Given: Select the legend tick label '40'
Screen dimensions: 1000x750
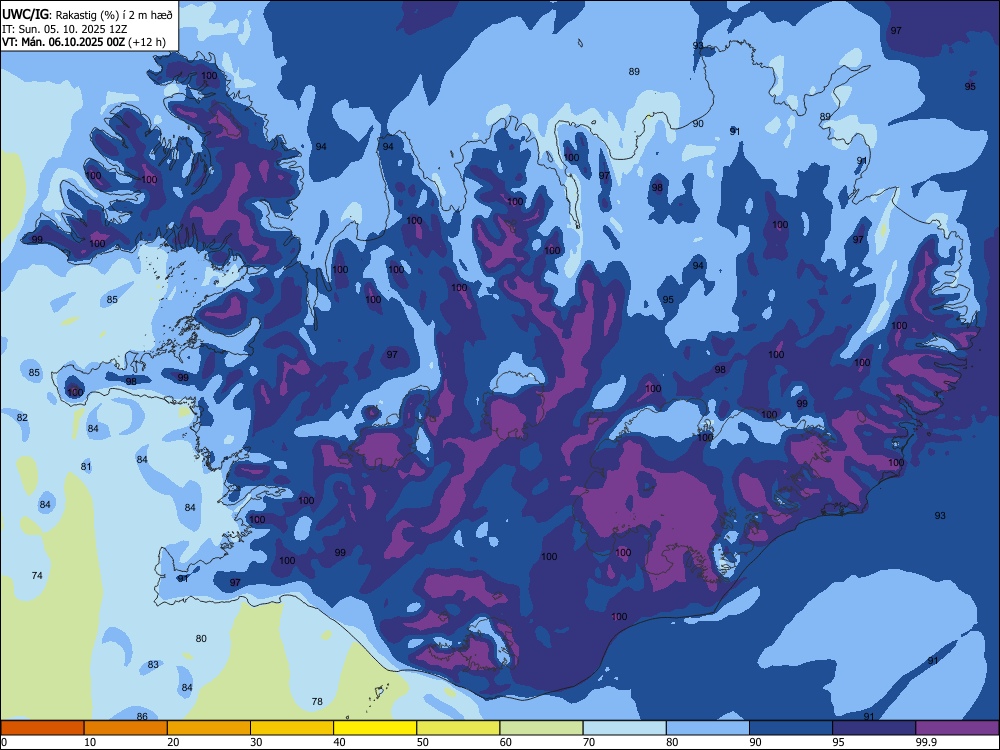Looking at the screenshot, I should (x=340, y=742).
